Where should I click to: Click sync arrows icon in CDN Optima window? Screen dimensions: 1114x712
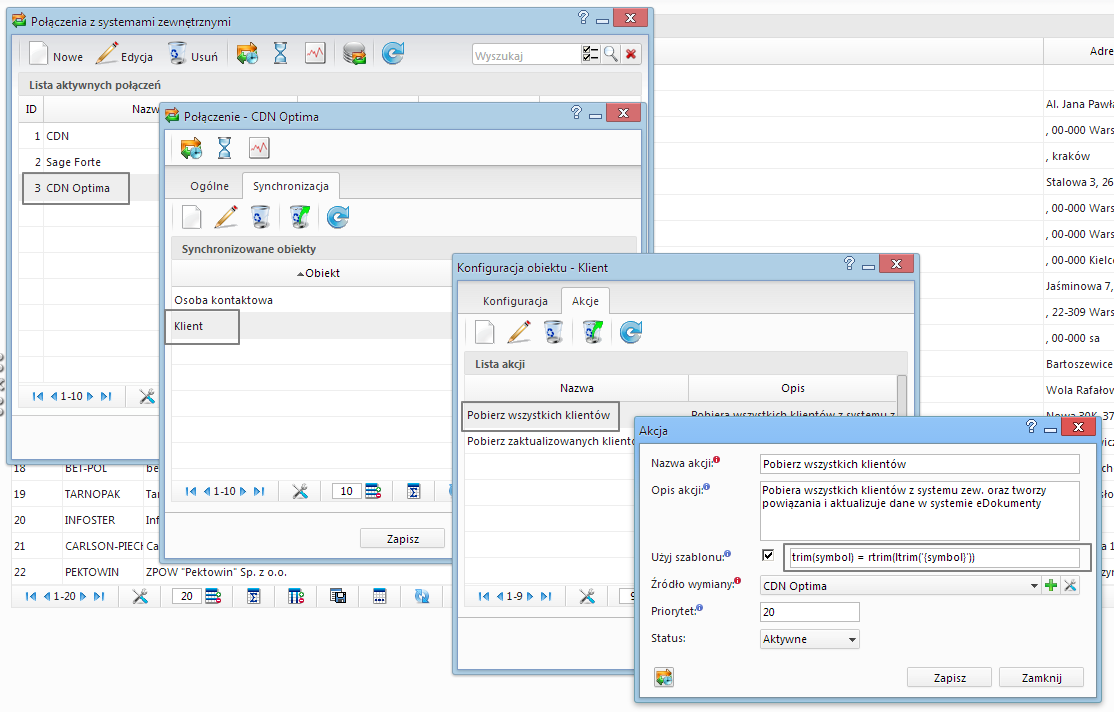pos(191,148)
